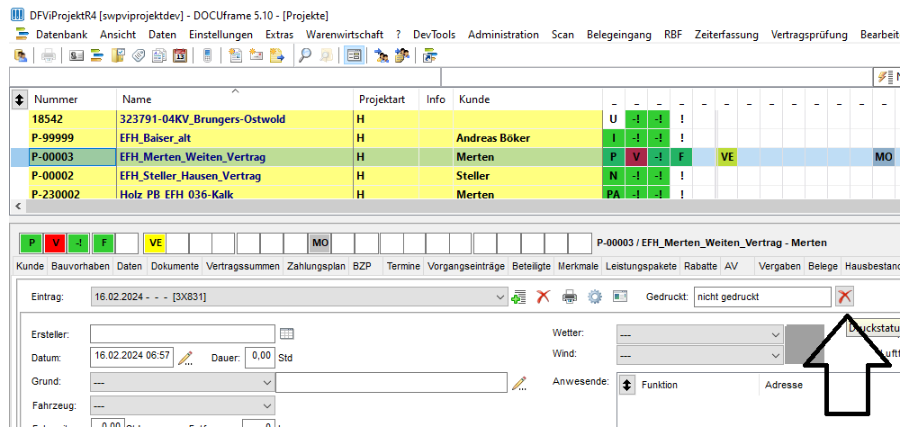901x431 pixels.
Task: Expand the Wind dropdown
Action: click(x=777, y=355)
